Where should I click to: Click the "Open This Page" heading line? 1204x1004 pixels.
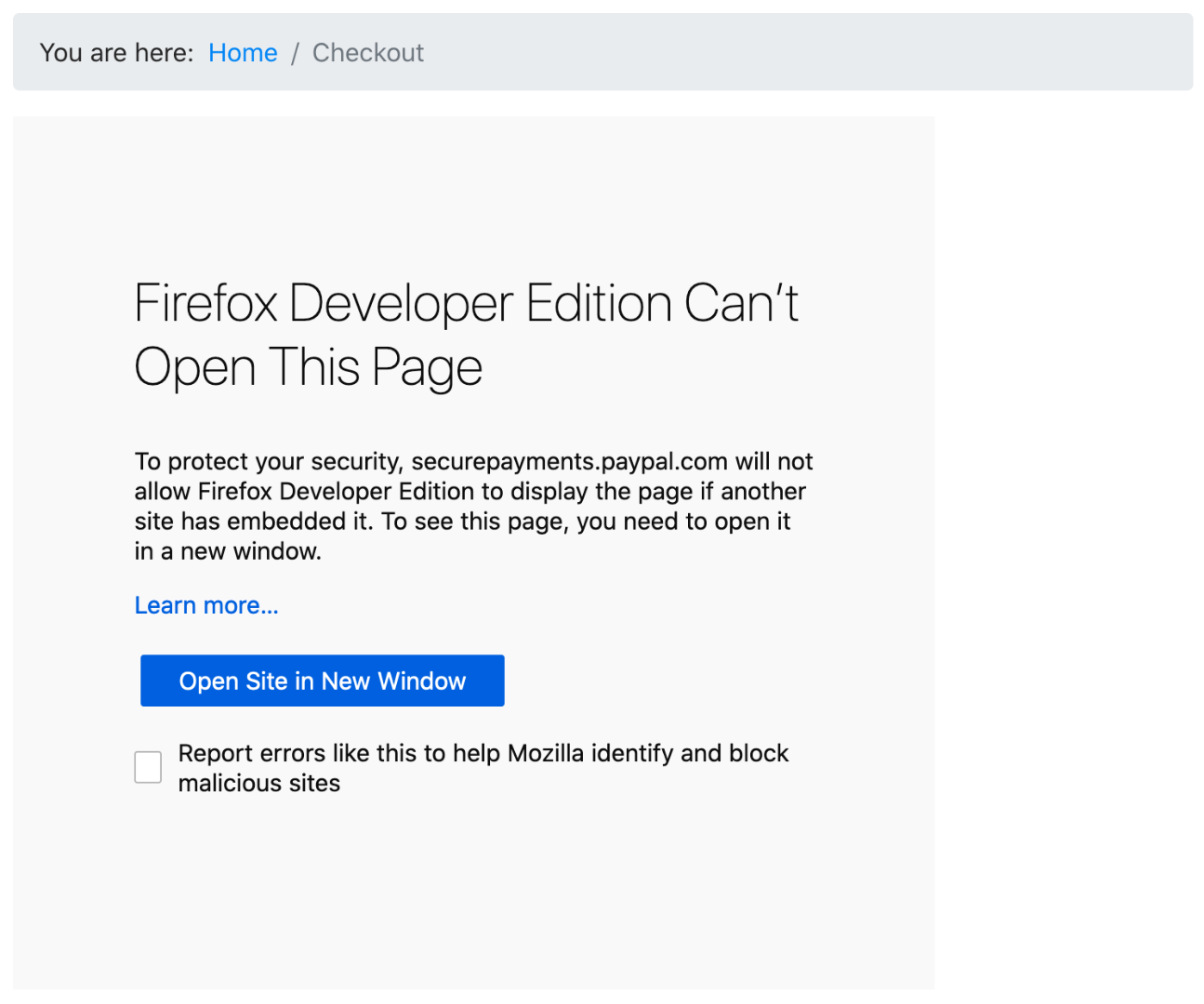[308, 367]
